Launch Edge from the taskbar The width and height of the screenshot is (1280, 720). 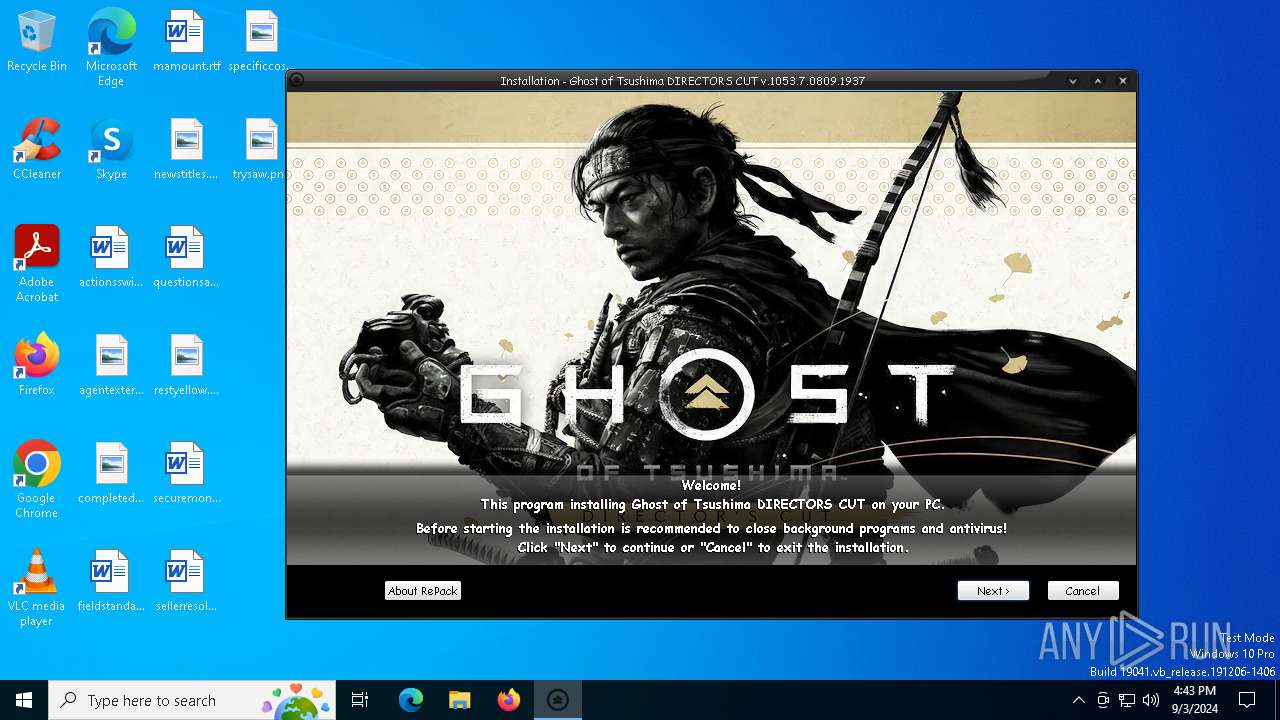pos(411,700)
